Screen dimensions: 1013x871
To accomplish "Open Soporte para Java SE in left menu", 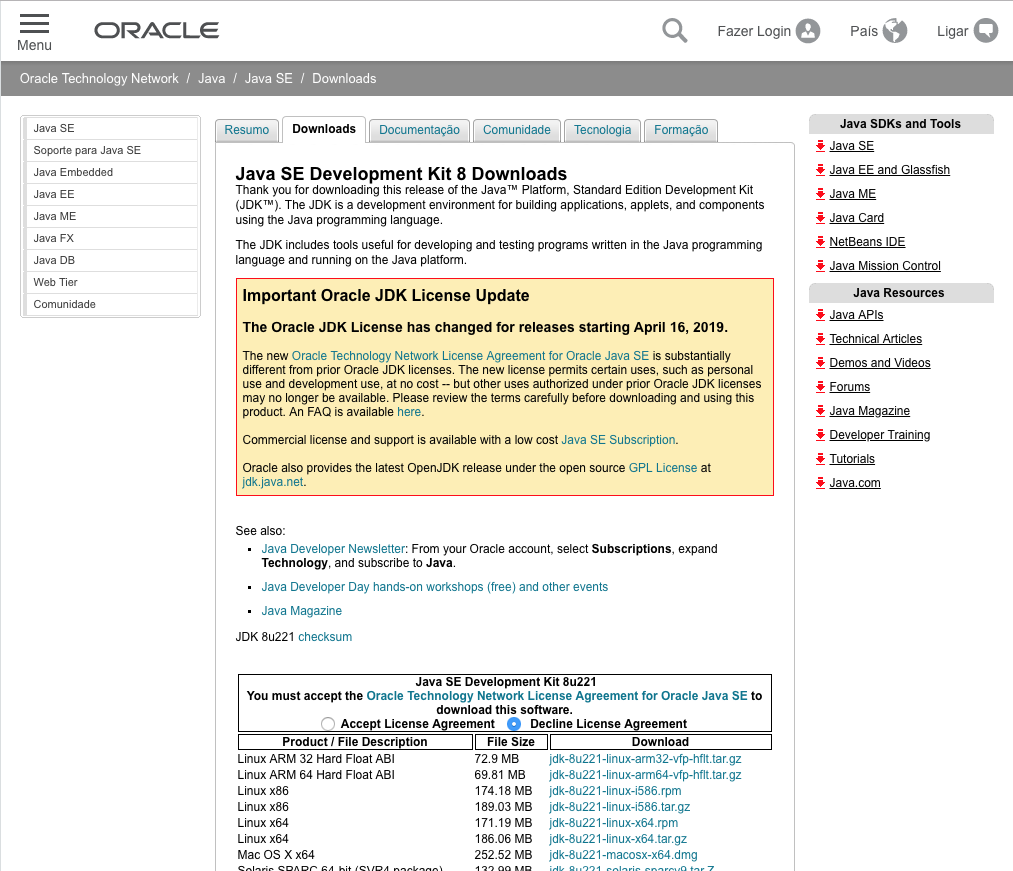I will 111,150.
